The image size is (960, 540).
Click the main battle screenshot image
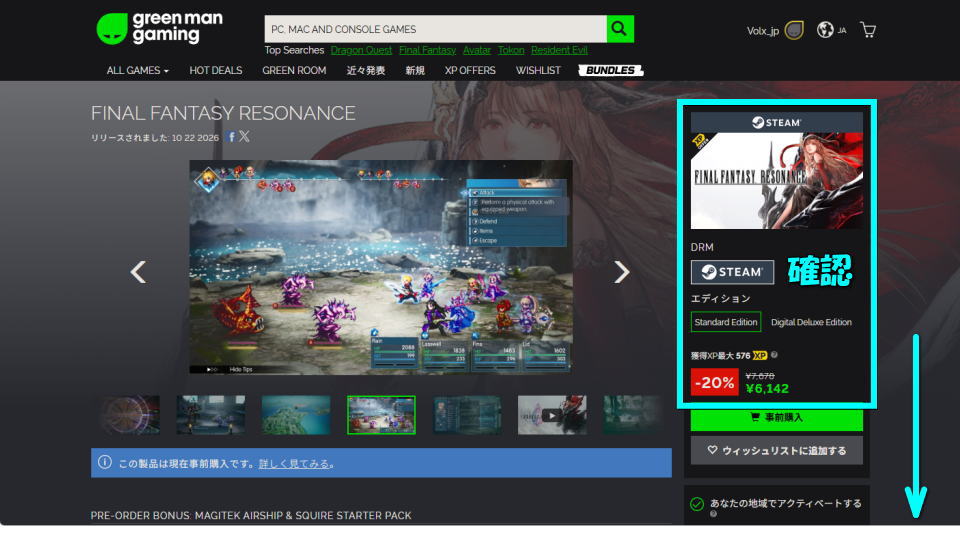pyautogui.click(x=381, y=267)
